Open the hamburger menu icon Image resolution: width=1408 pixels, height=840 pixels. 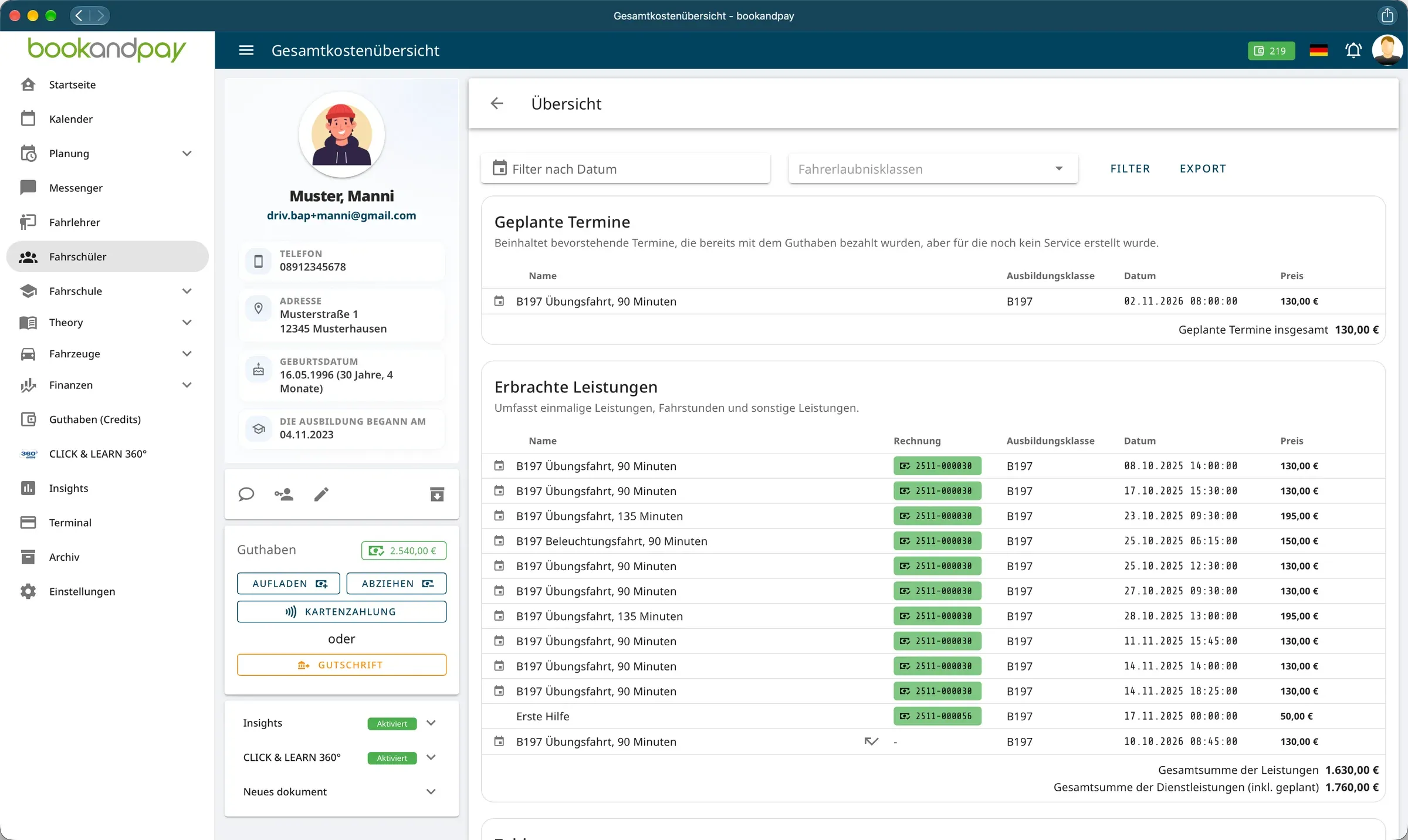click(246, 50)
